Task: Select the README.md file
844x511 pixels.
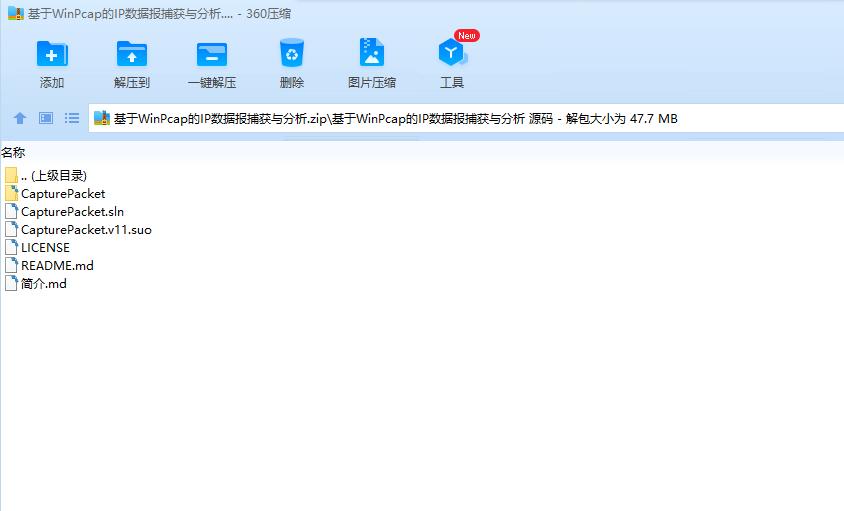Action: pyautogui.click(x=57, y=265)
